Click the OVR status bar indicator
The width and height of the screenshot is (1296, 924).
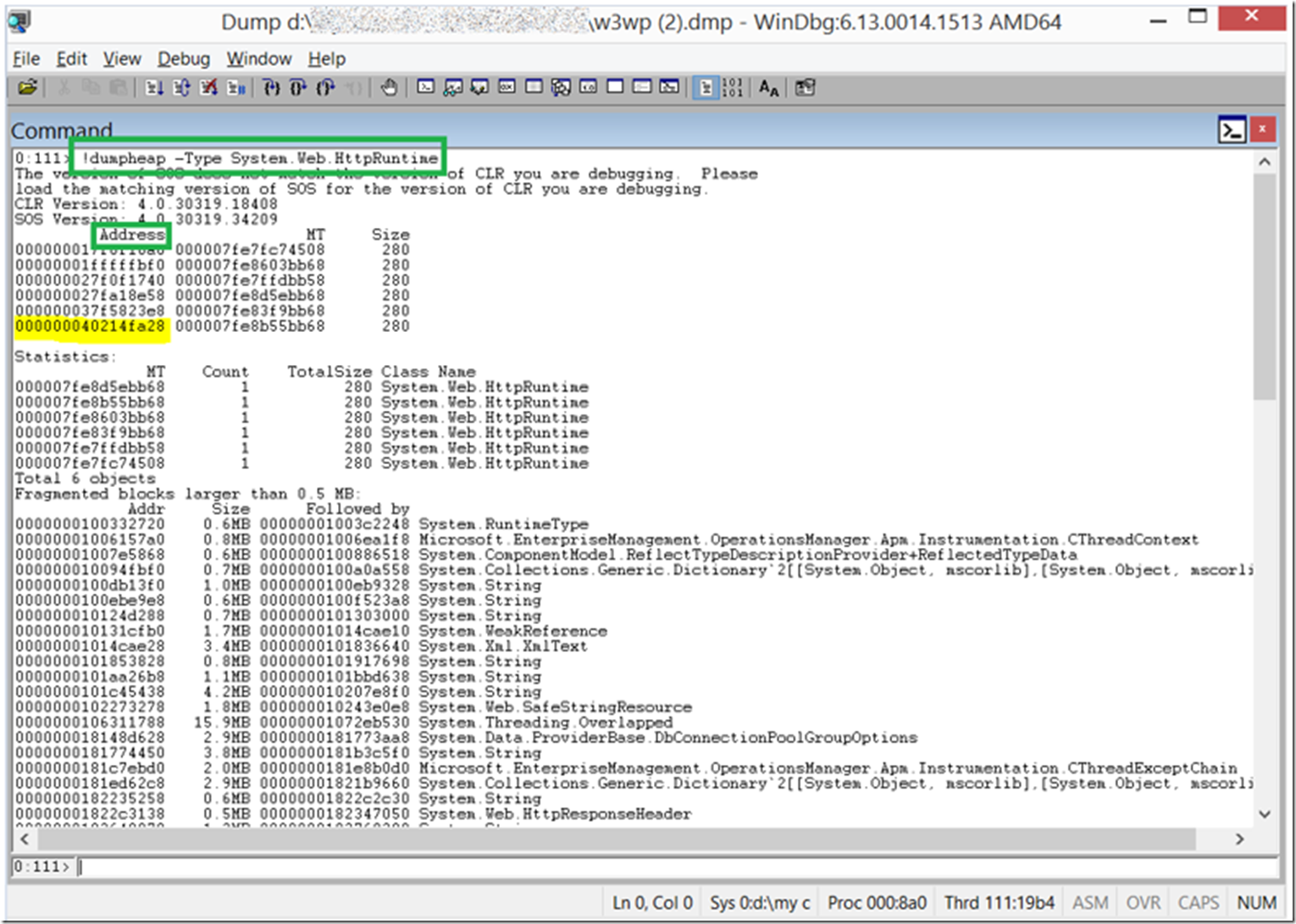point(1144,903)
